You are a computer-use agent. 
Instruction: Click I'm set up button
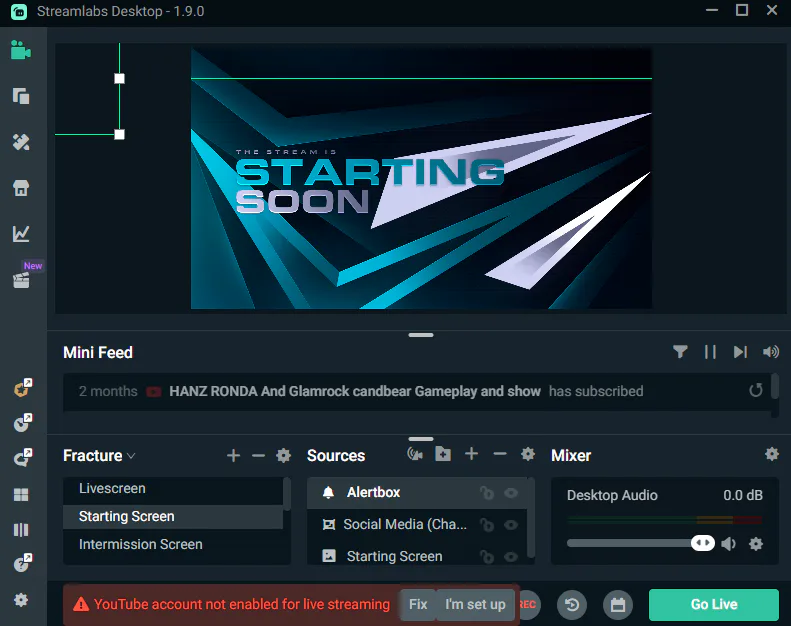[x=475, y=604]
